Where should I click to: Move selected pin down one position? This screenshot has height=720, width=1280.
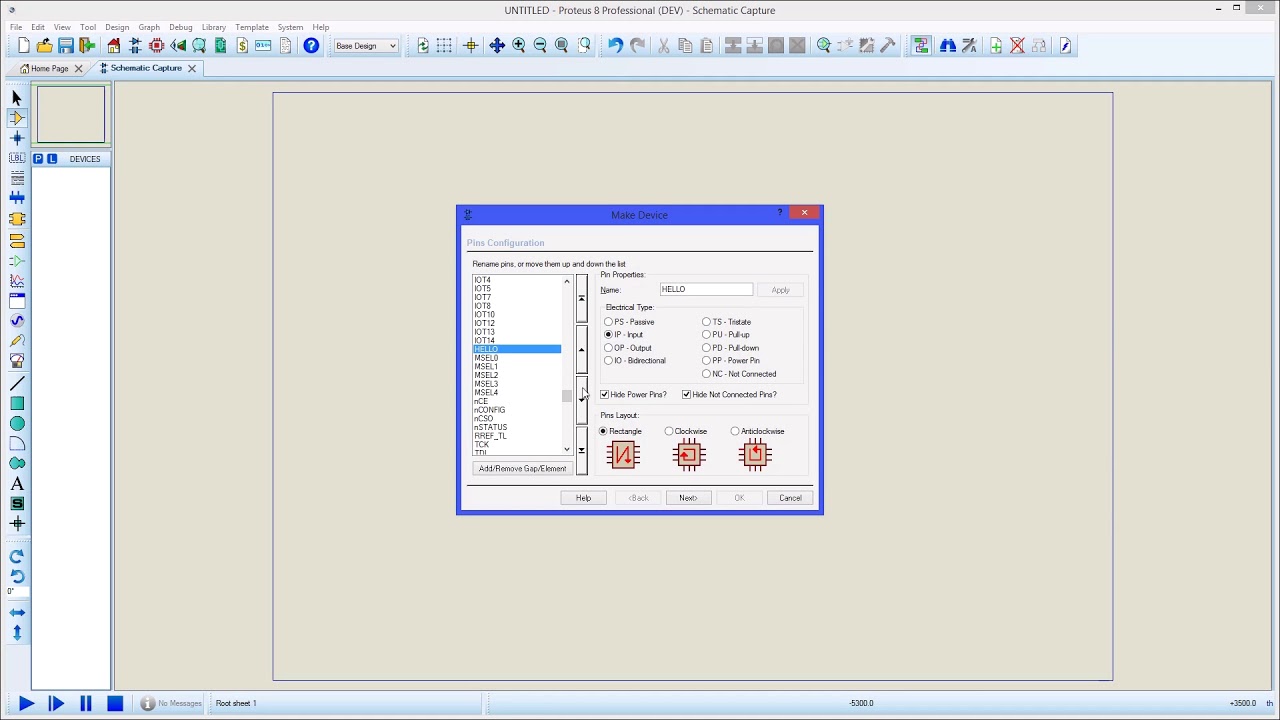[x=581, y=400]
